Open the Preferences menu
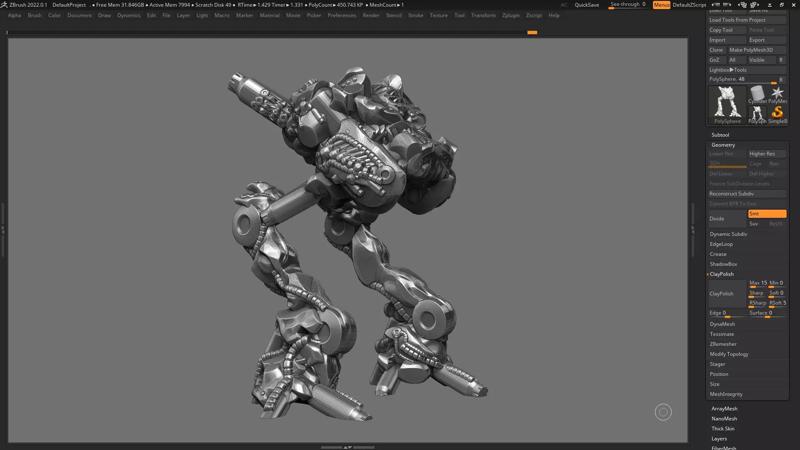This screenshot has height=450, width=800. click(341, 16)
